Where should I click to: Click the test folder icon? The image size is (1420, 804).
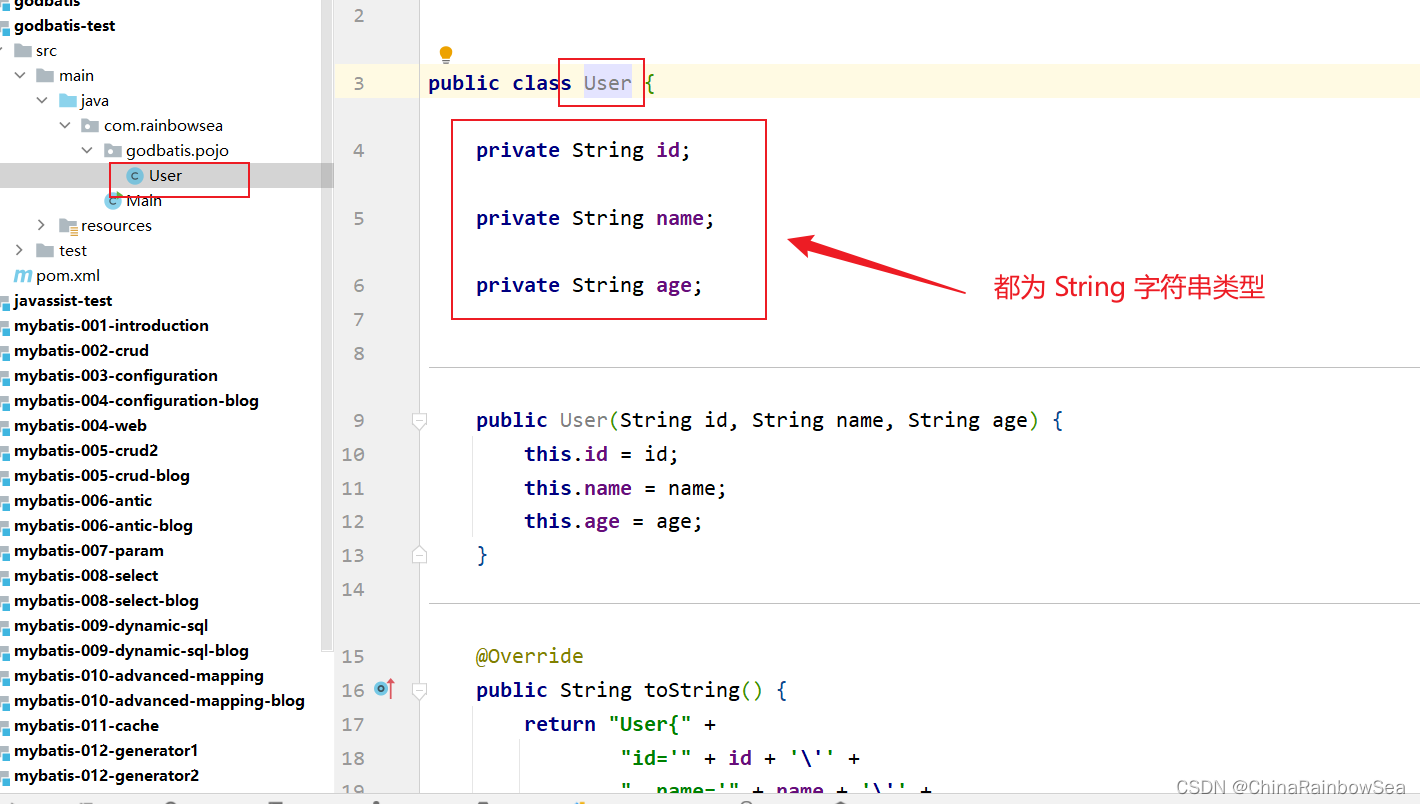(x=45, y=250)
